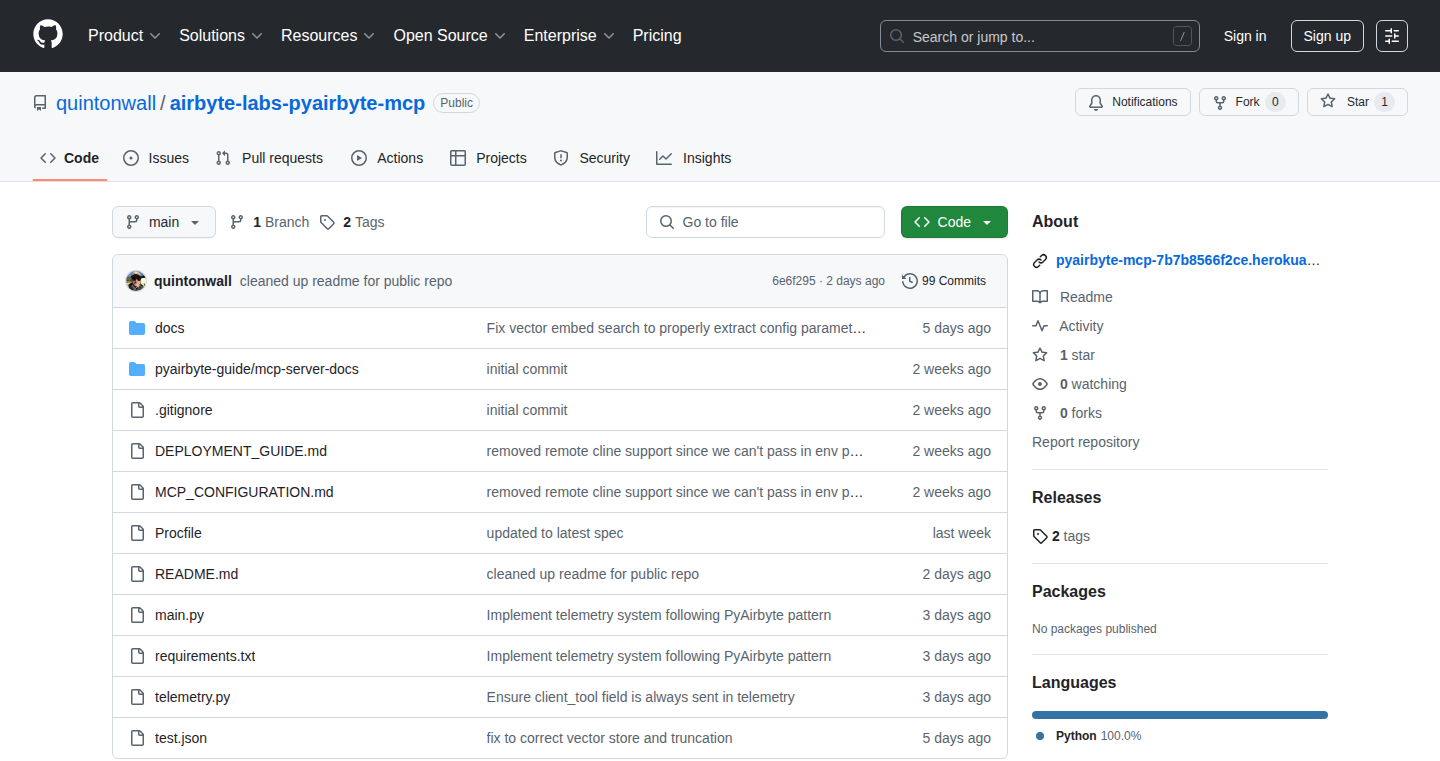Click the Python language bar
The height and width of the screenshot is (761, 1440).
(x=1180, y=715)
